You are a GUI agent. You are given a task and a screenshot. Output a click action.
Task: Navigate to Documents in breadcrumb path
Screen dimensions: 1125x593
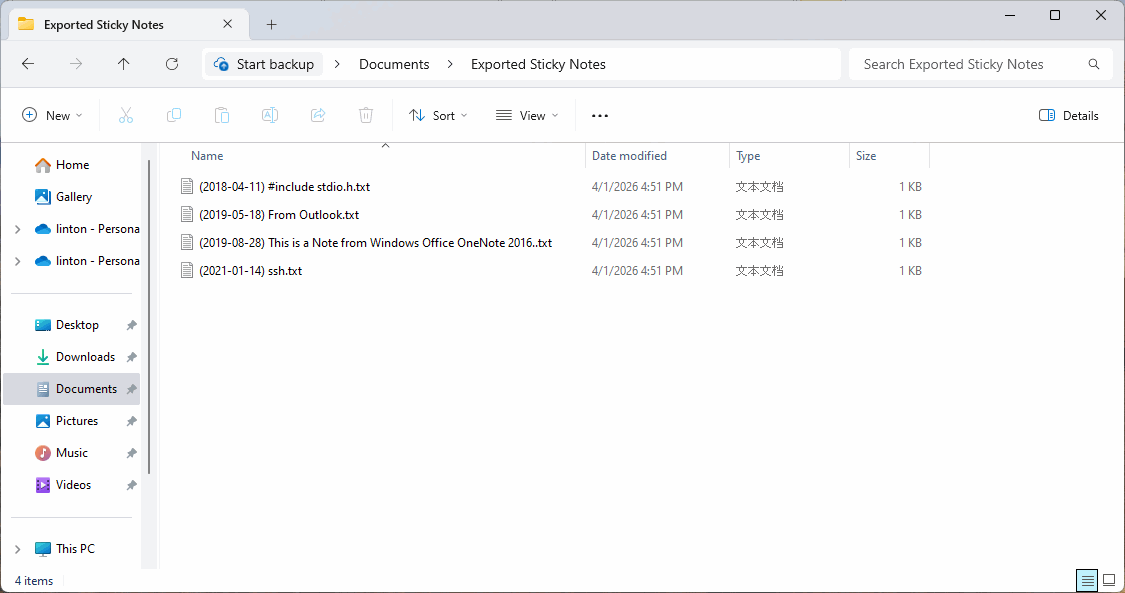(x=394, y=64)
